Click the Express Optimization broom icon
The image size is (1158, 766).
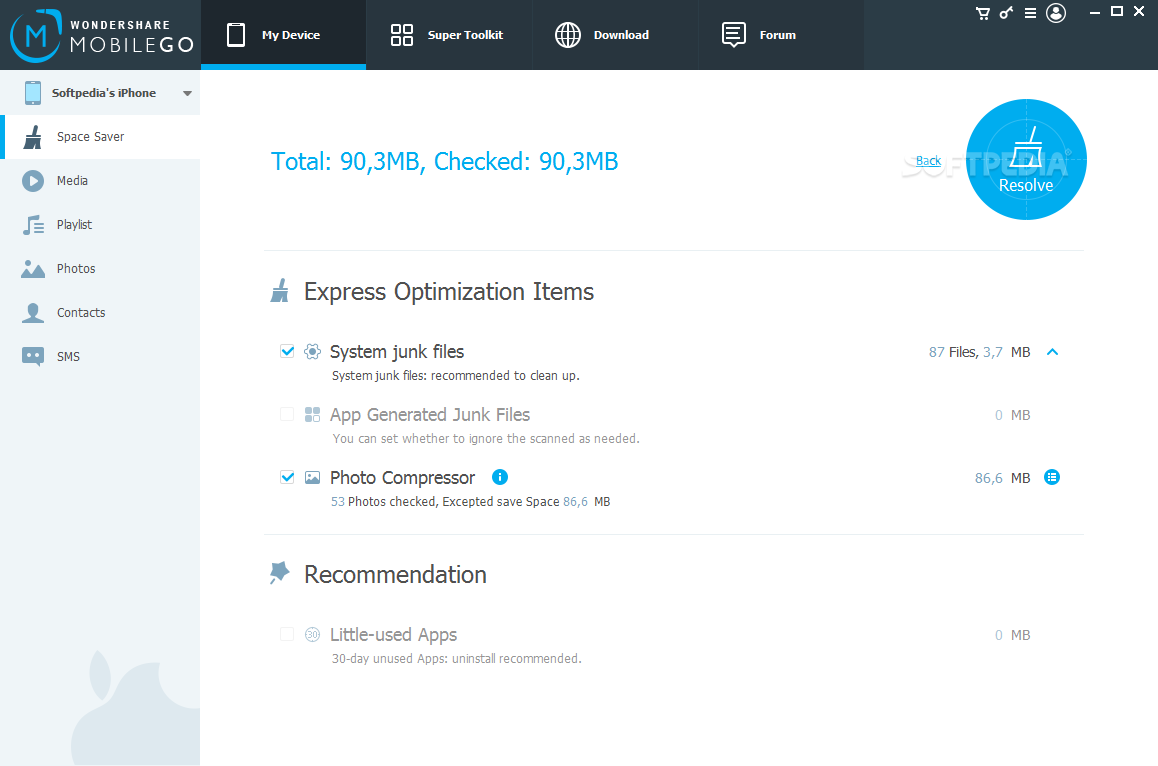[x=280, y=290]
